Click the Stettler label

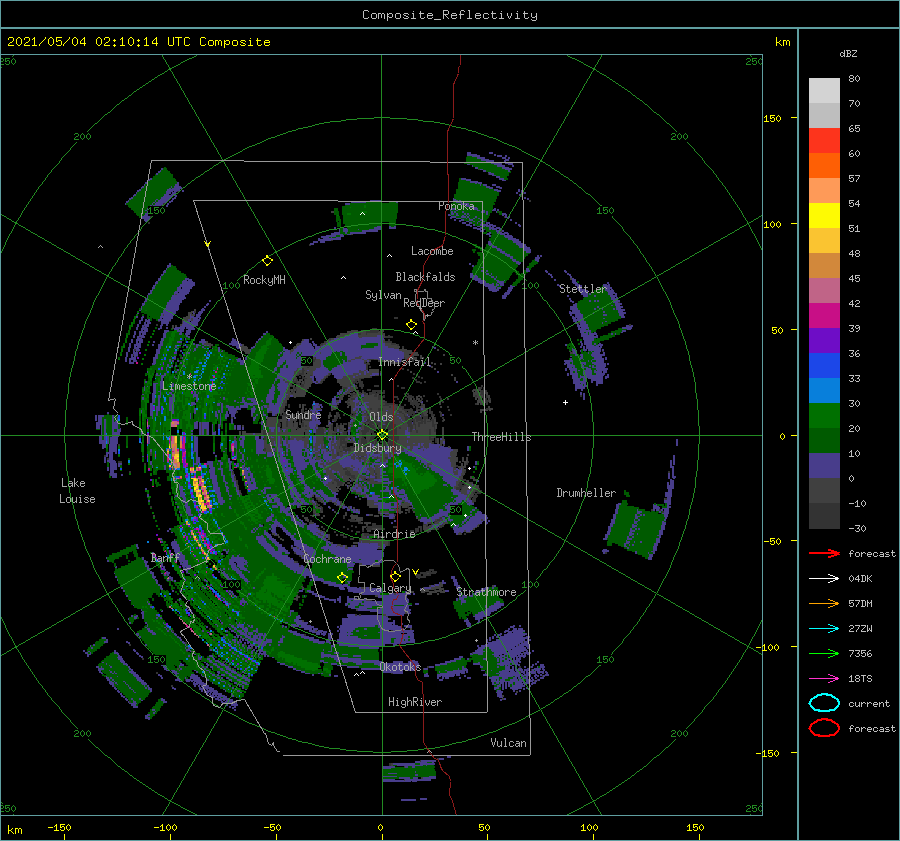click(x=583, y=289)
